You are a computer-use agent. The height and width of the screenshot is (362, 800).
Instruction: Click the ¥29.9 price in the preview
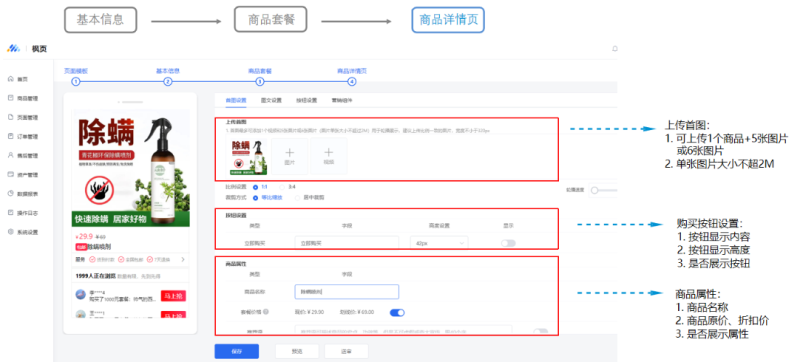click(84, 237)
